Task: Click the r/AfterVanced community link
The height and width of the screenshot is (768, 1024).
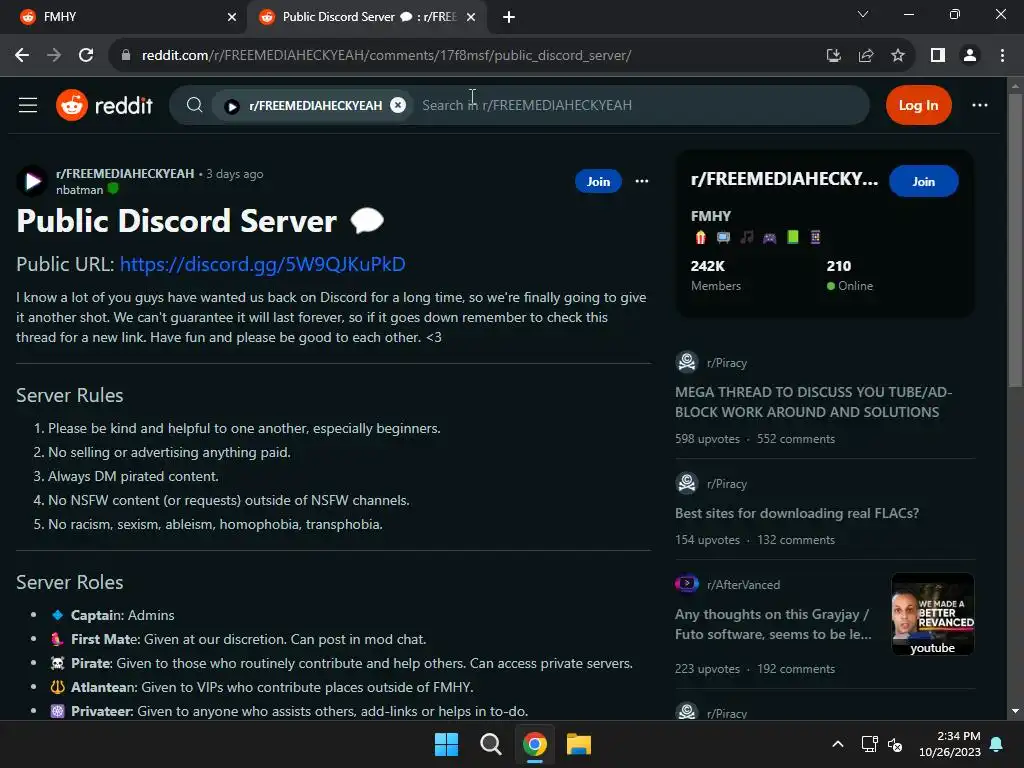Action: coord(743,584)
